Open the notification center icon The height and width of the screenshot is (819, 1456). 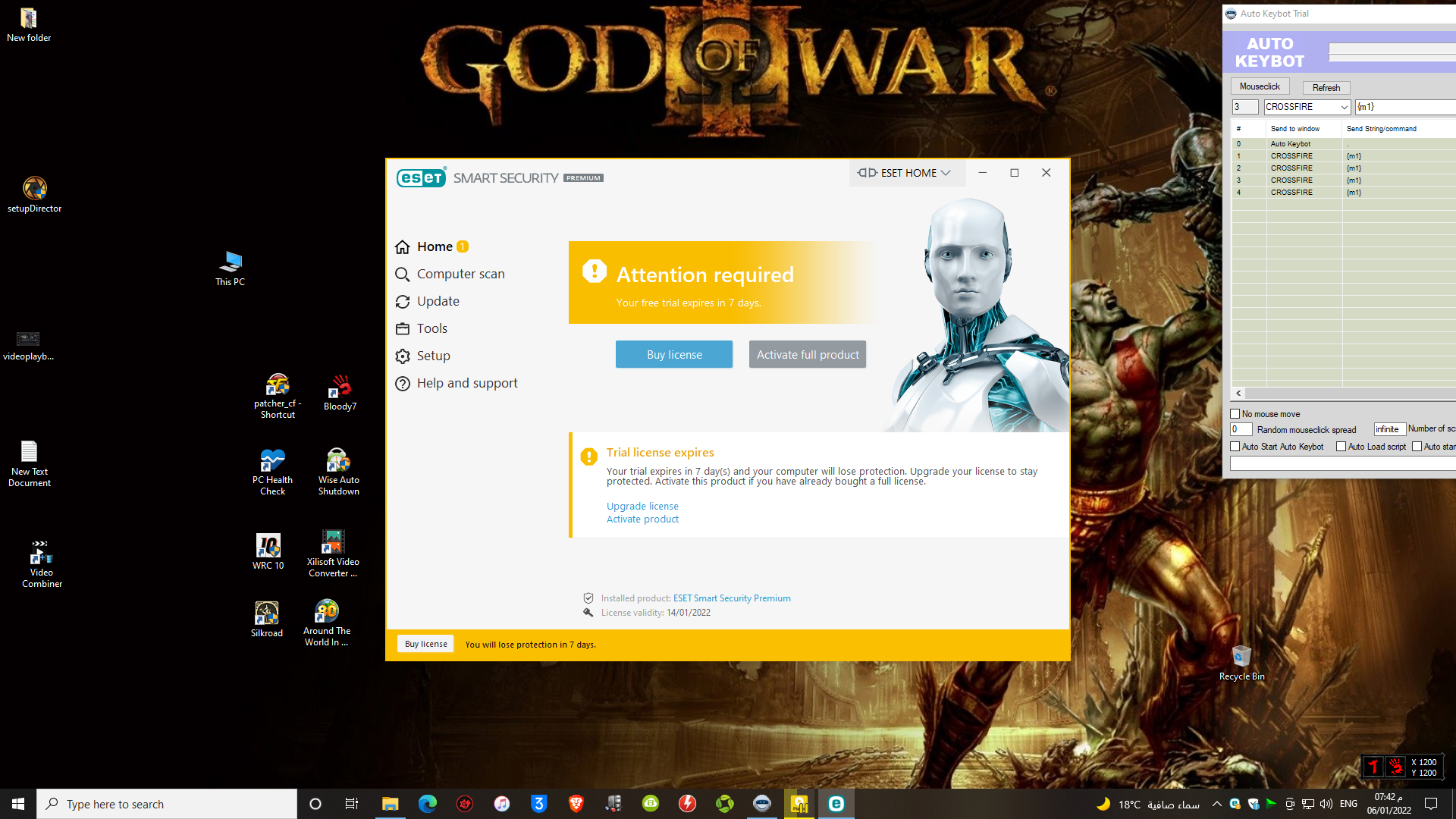coord(1431,804)
